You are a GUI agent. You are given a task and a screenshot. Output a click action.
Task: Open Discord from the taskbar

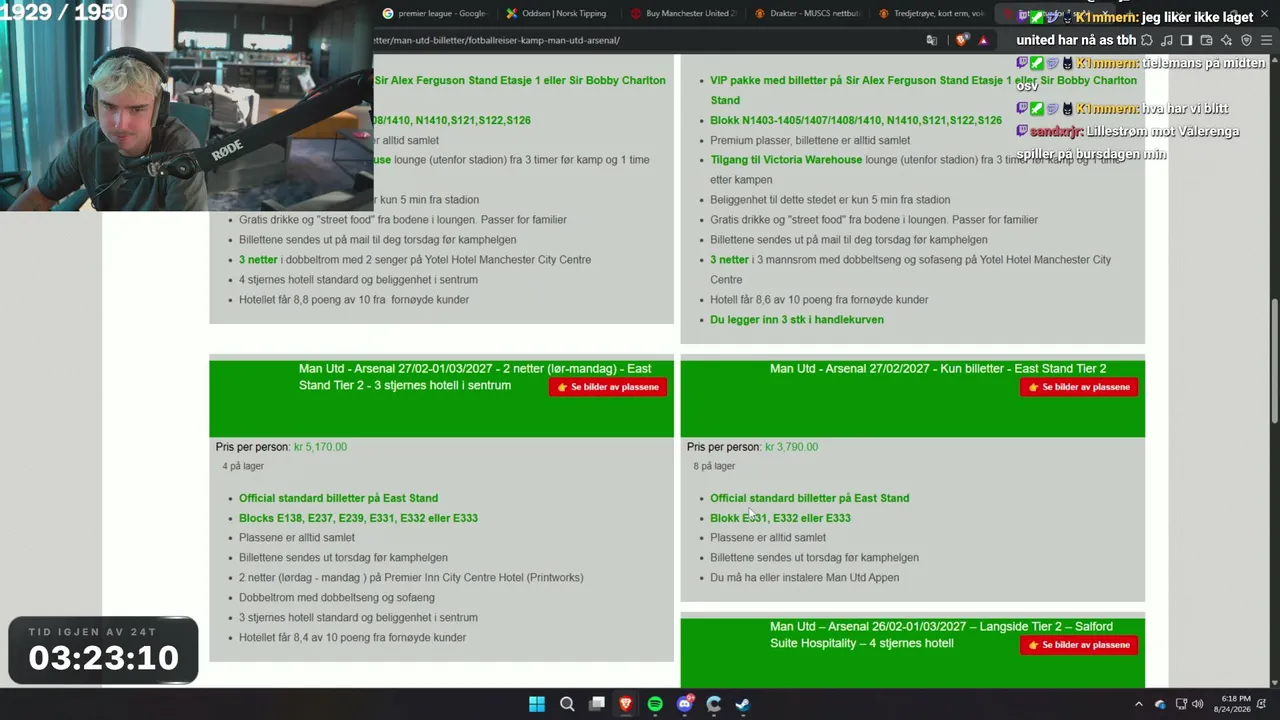pyautogui.click(x=685, y=704)
